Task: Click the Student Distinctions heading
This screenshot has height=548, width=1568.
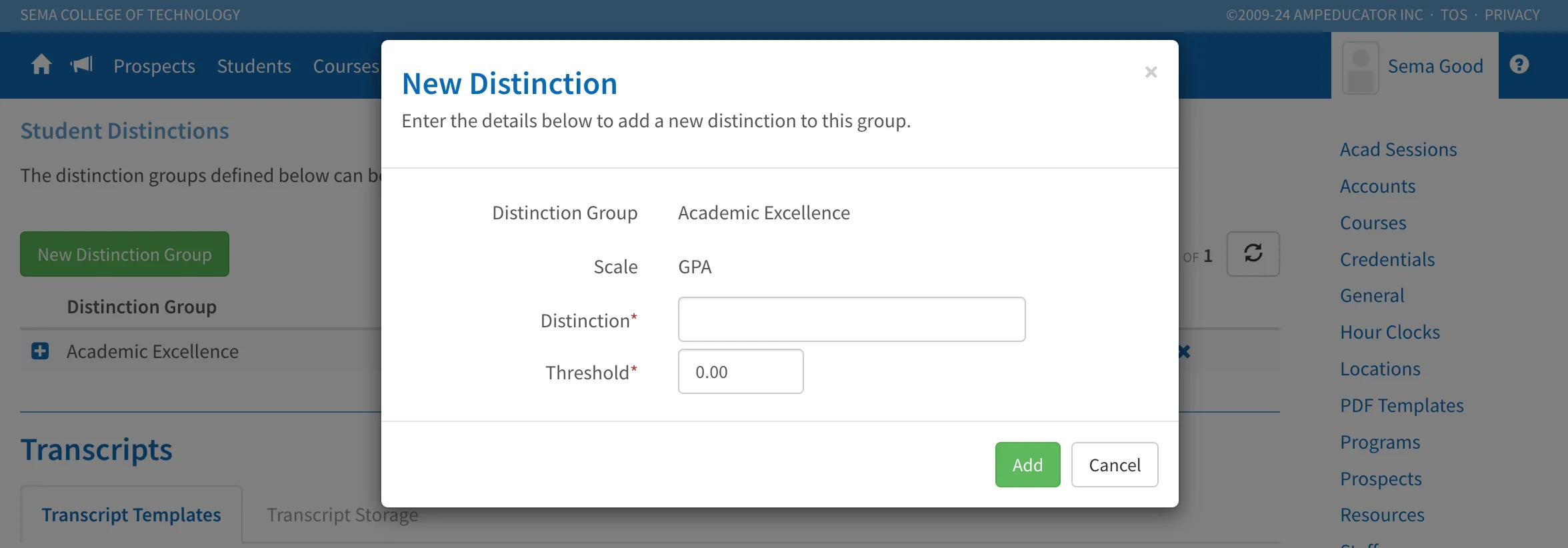Action: click(x=125, y=131)
